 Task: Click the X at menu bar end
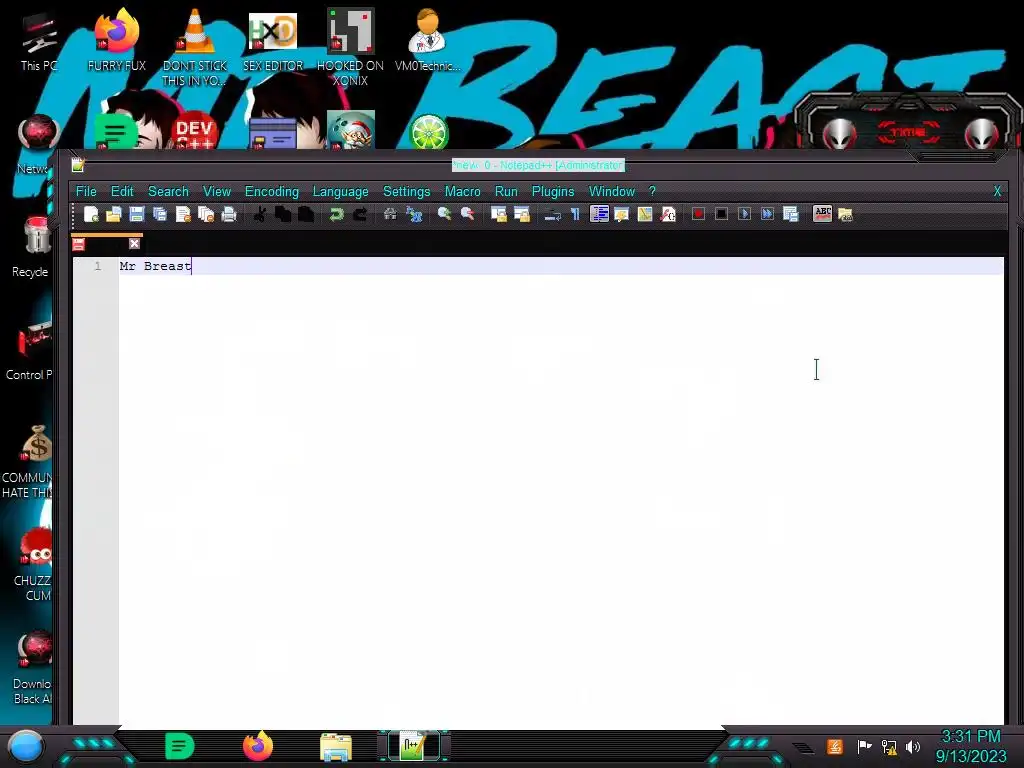[997, 191]
